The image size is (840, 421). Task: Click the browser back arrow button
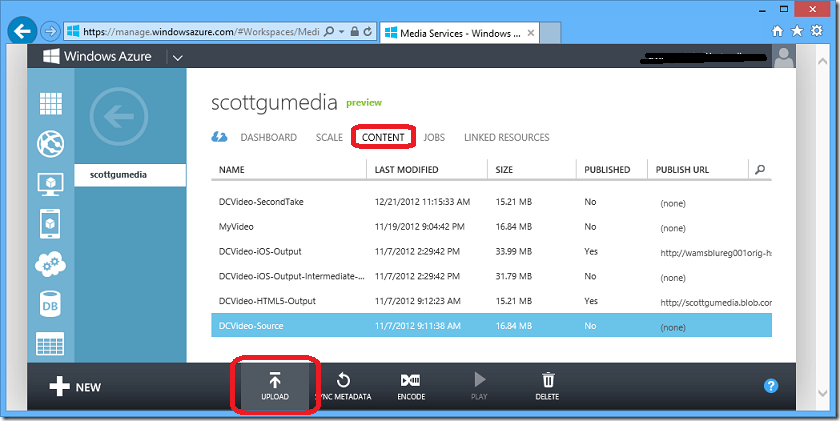tap(22, 32)
